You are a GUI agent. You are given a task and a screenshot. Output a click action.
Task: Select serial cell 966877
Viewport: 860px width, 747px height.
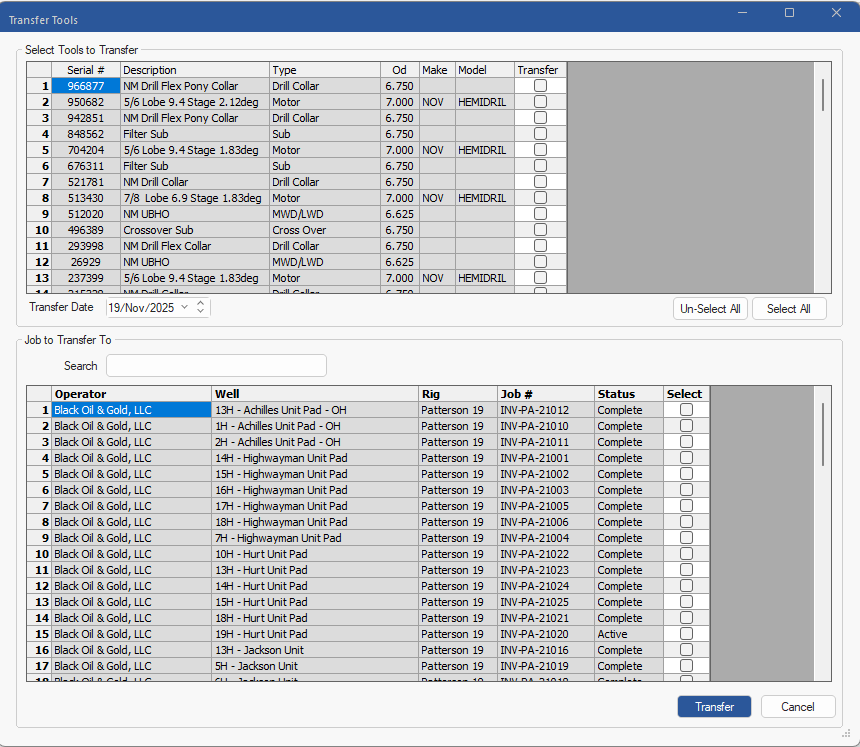[86, 86]
